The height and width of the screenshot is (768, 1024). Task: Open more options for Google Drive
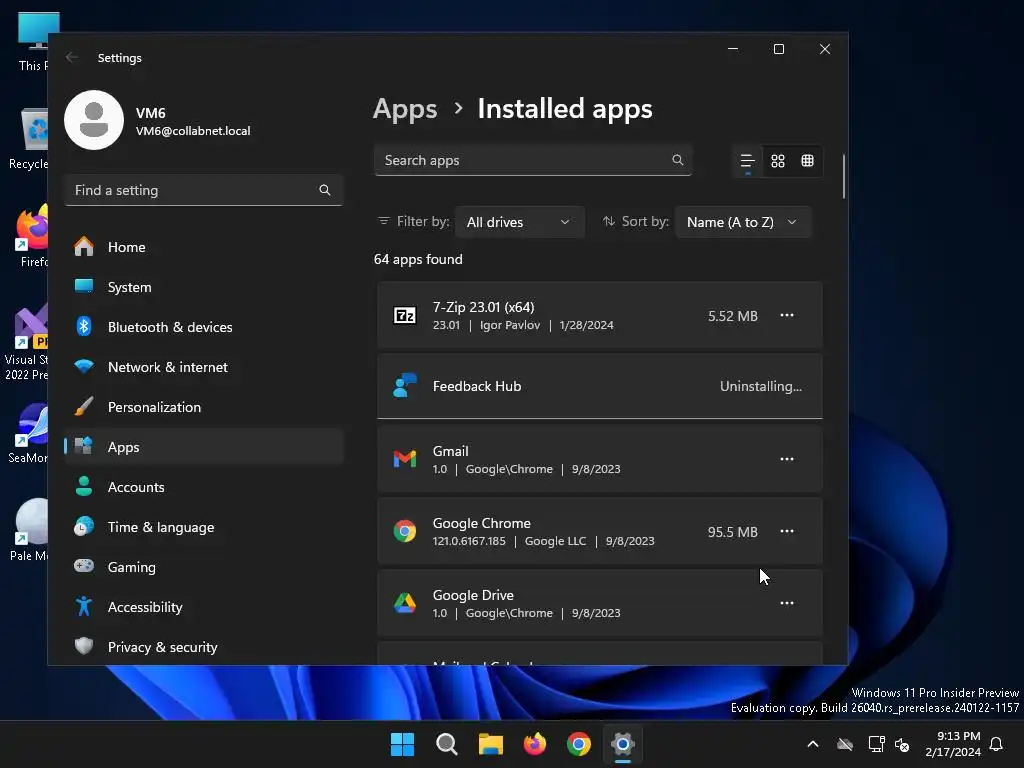[787, 603]
